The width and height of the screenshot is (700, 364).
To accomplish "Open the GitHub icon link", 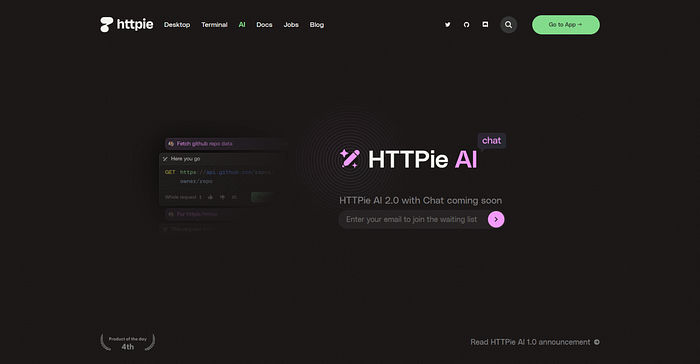I will coord(466,25).
